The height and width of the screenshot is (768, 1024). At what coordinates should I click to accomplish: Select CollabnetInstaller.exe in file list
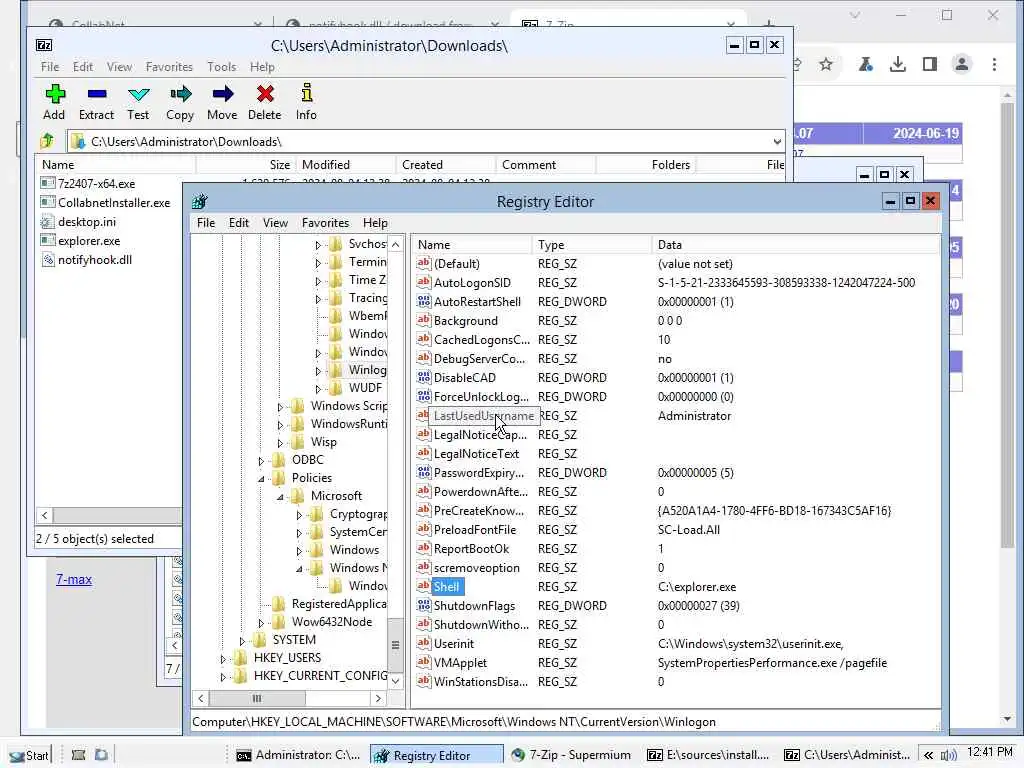pos(114,202)
